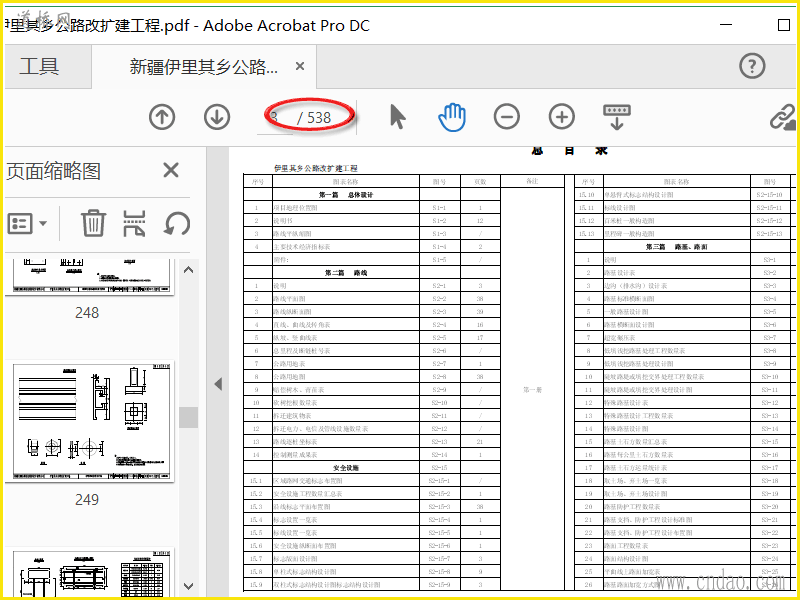Click the maximize window button

[784, 24]
